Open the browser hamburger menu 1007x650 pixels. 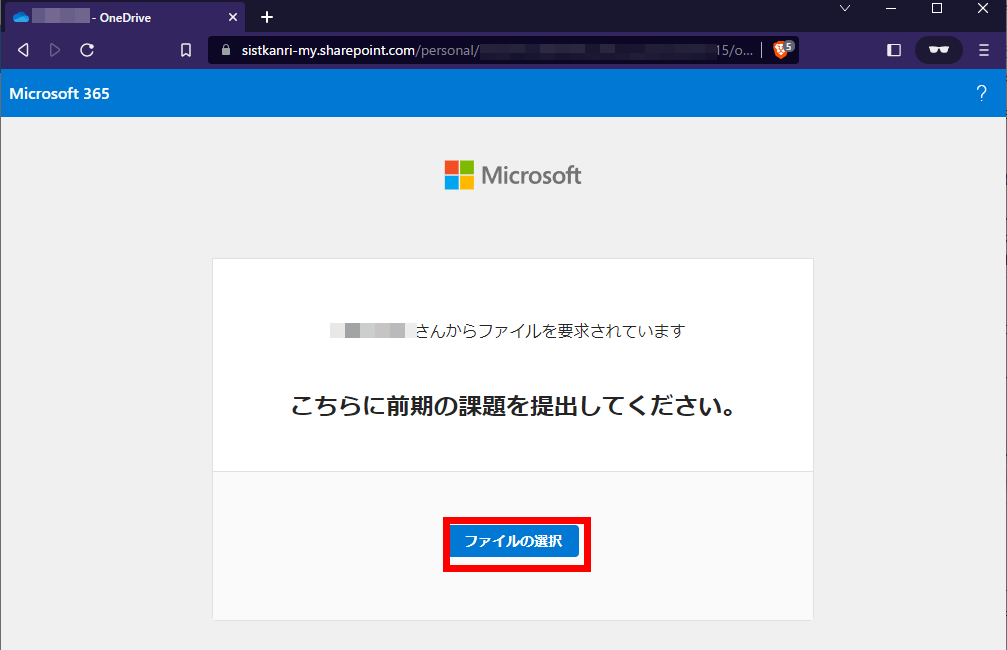point(984,50)
